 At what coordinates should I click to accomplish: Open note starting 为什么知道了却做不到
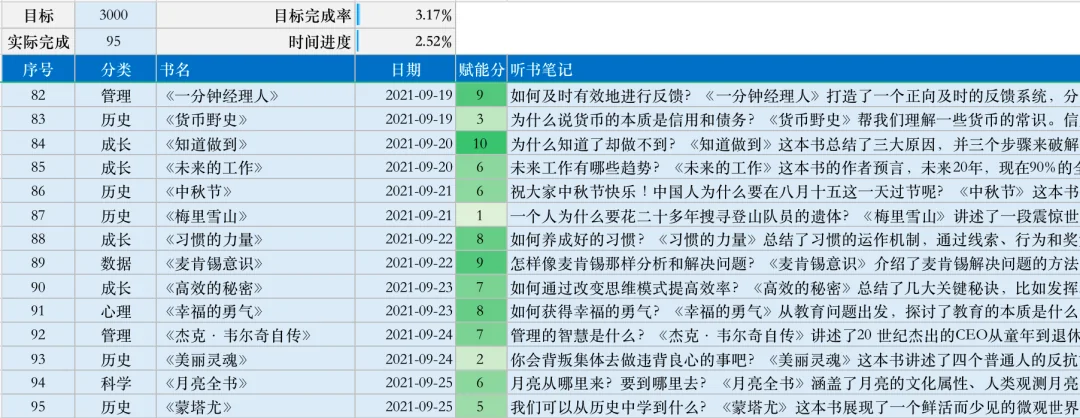793,143
